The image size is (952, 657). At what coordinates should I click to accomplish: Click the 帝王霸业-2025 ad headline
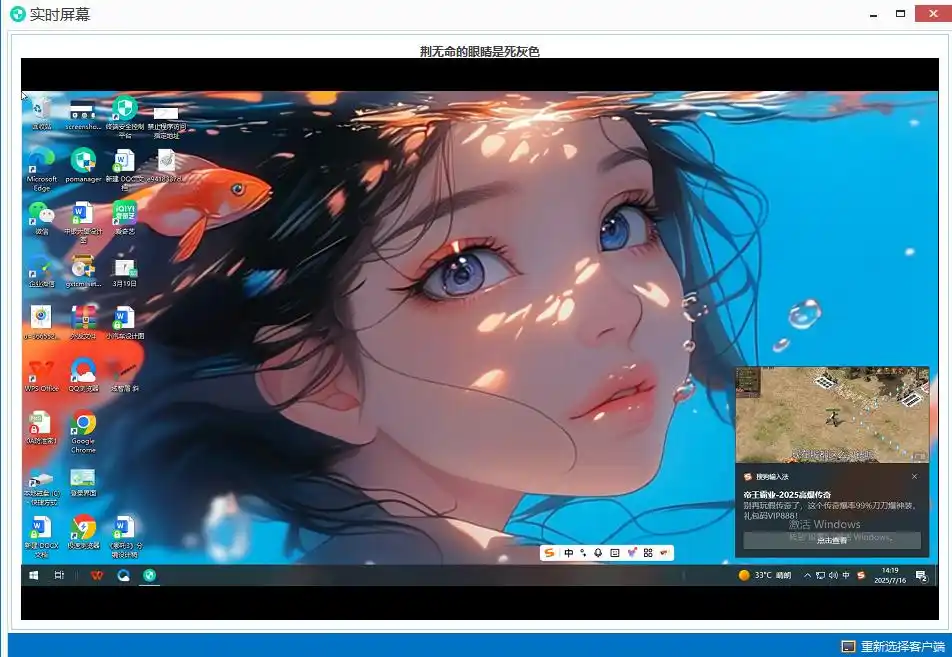(787, 494)
